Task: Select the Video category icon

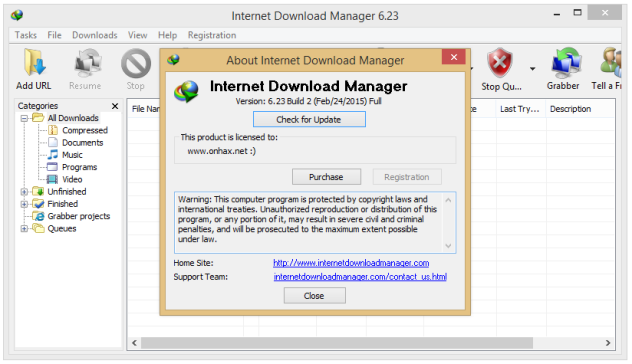Action: pyautogui.click(x=53, y=179)
